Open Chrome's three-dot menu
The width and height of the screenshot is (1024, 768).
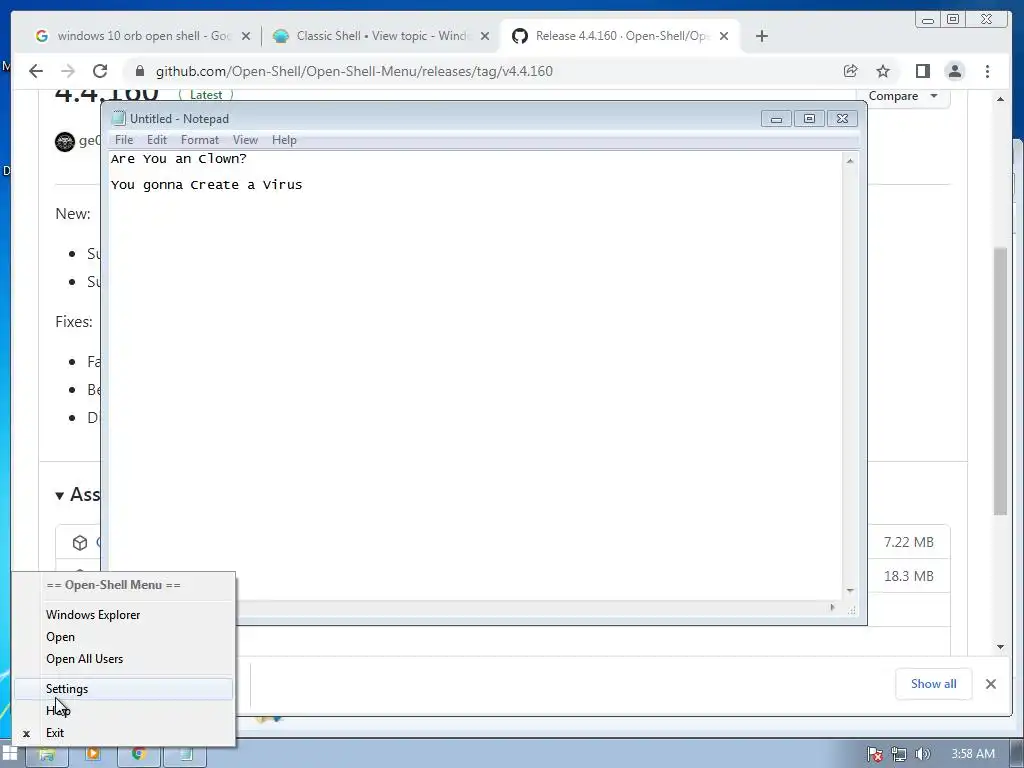click(987, 71)
